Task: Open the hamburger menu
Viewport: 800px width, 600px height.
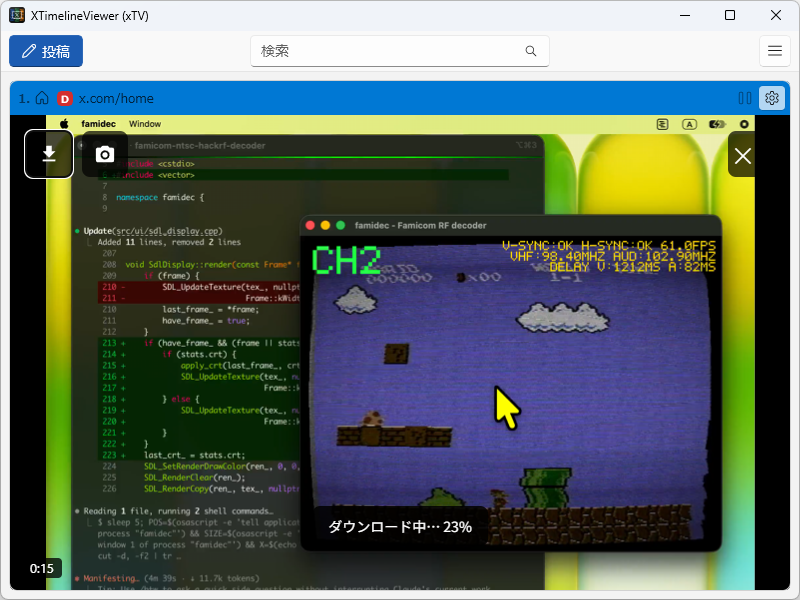Action: click(774, 51)
